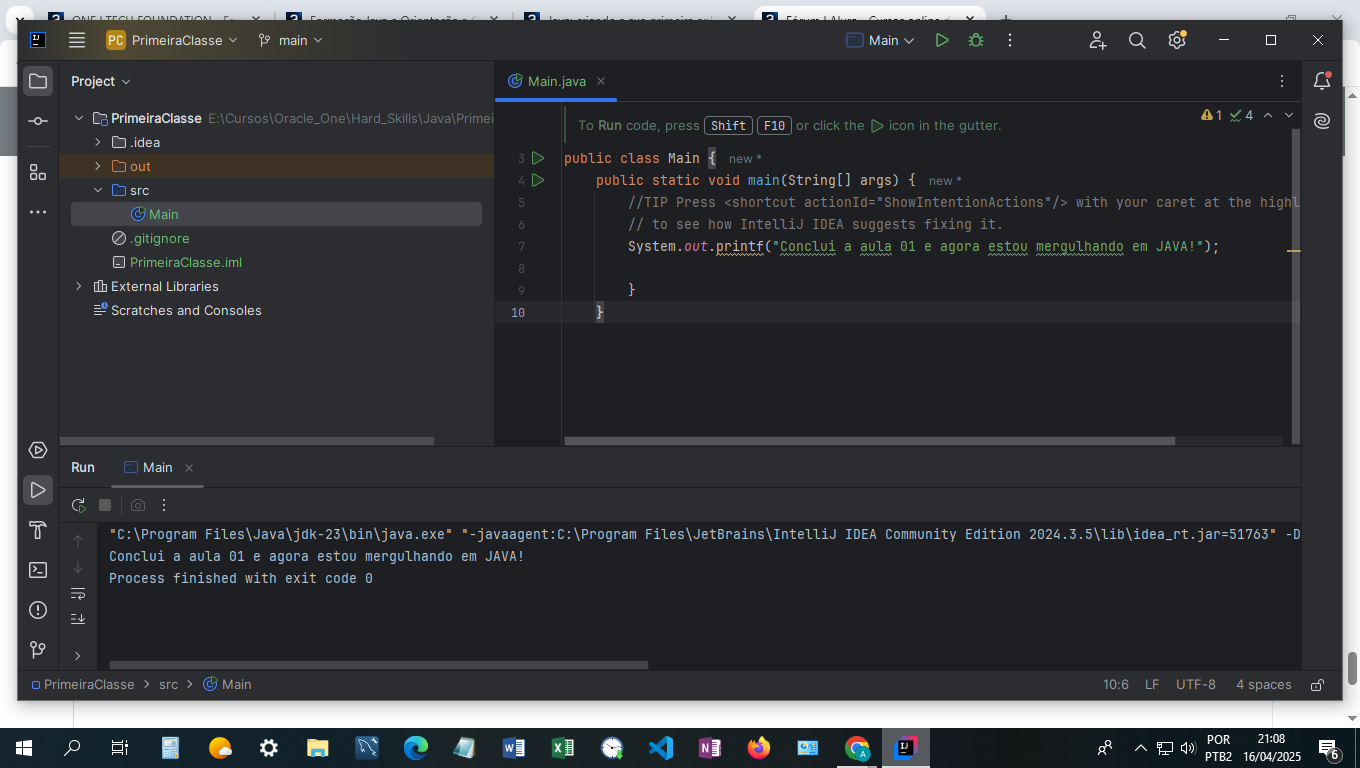Click PrimeiraClasse breadcrumb in status bar
Viewport: 1360px width, 768px height.
pos(82,685)
